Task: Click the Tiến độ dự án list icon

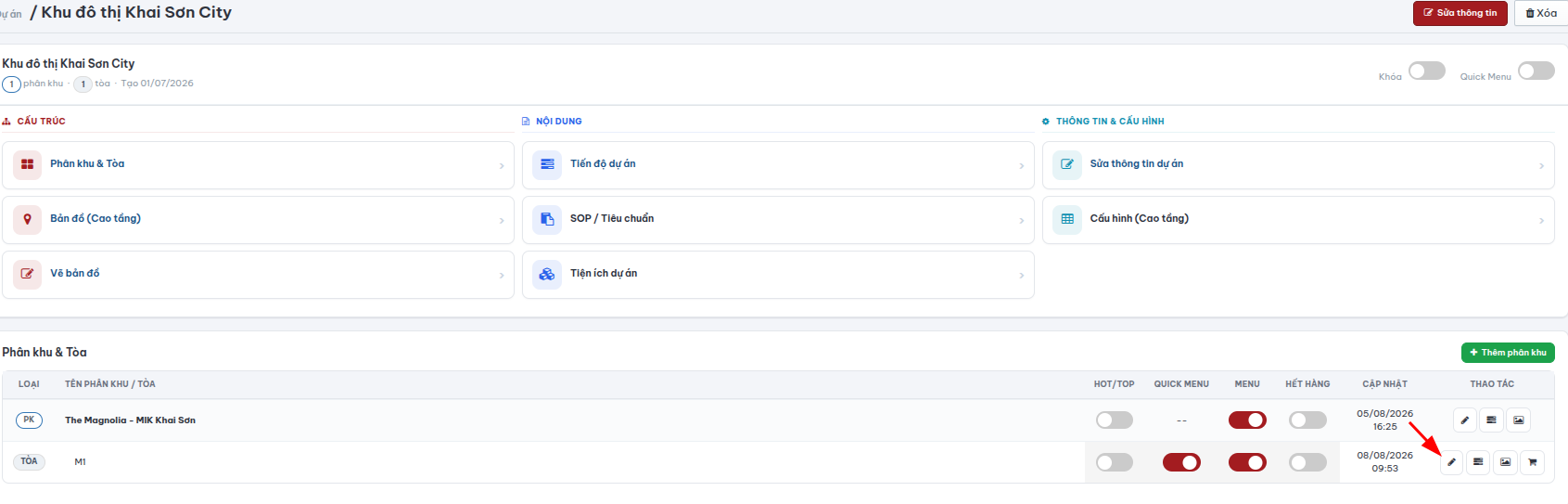Action: (x=547, y=164)
